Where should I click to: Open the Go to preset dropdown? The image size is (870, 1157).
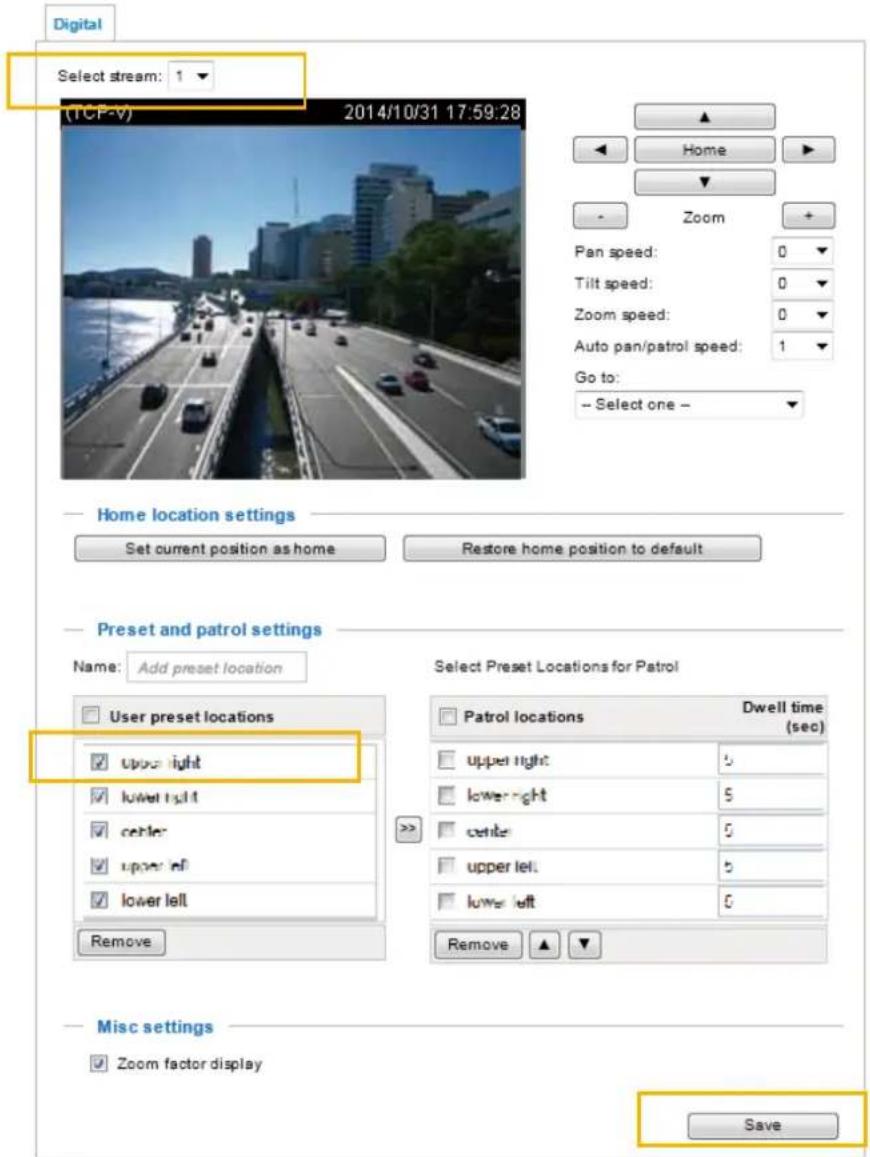(x=688, y=404)
